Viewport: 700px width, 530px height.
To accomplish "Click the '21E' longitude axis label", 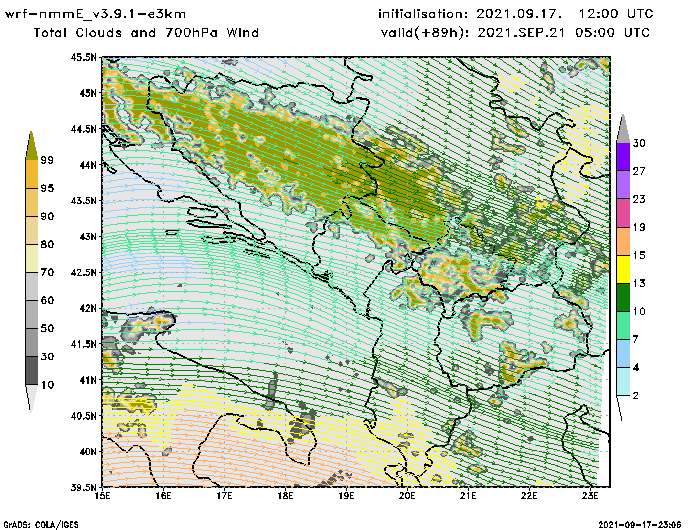I will 468,496.
